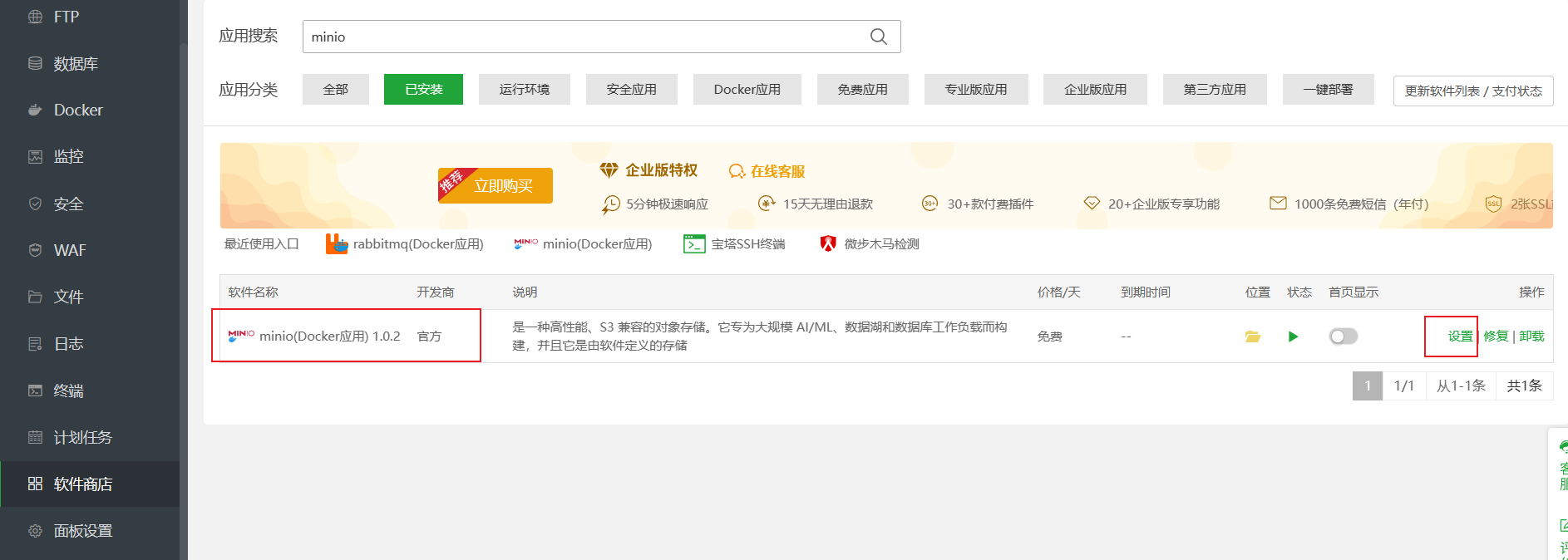Open rabbitmq(Docker应用) recent shortcut
Screen dimensions: 1568x560
coord(405,244)
